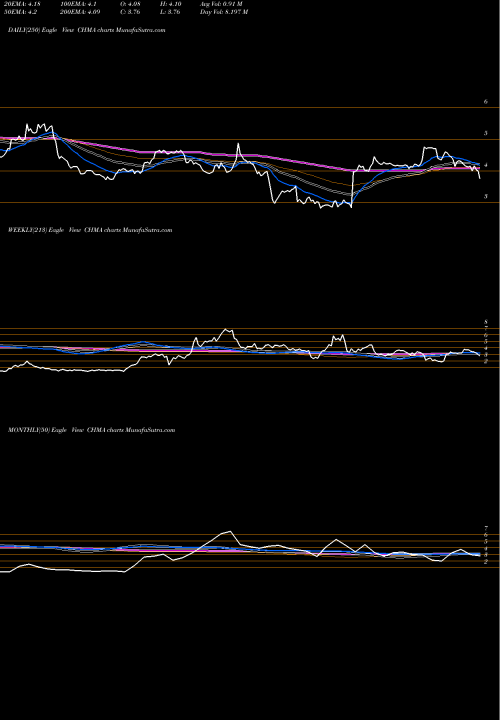Select the 100EMA value text

point(78,4)
